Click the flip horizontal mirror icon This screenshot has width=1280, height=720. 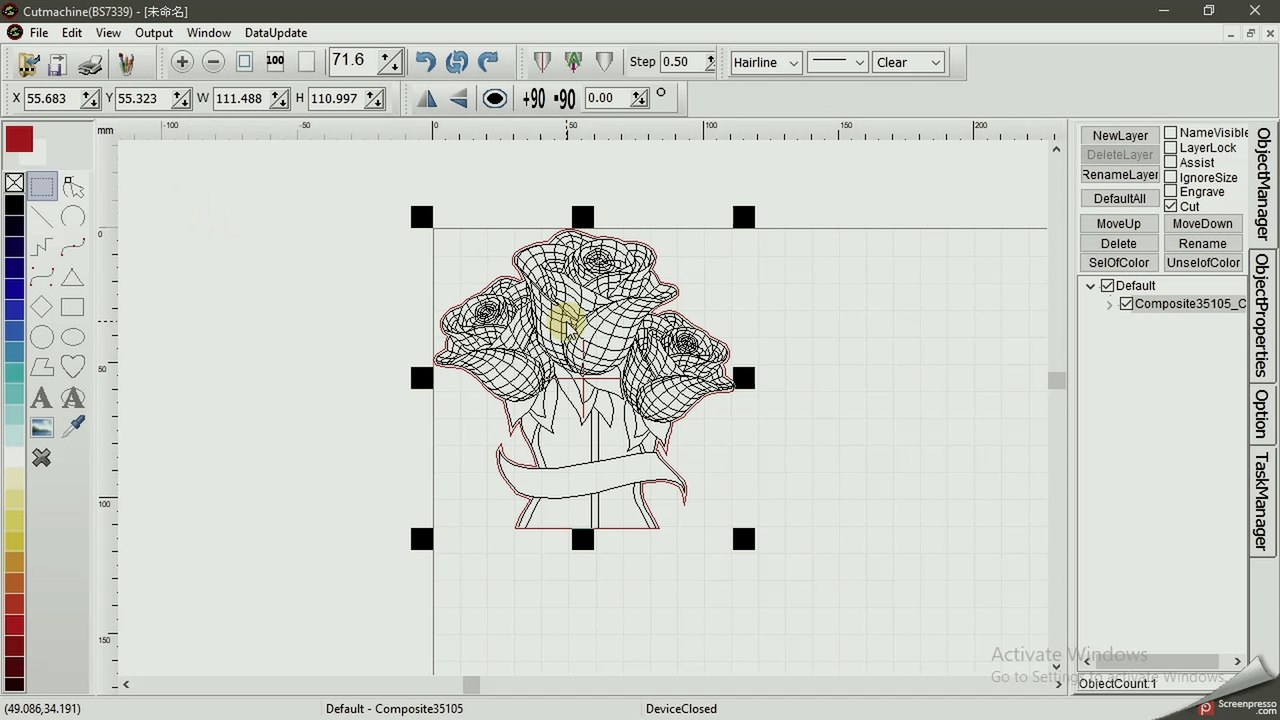[427, 98]
